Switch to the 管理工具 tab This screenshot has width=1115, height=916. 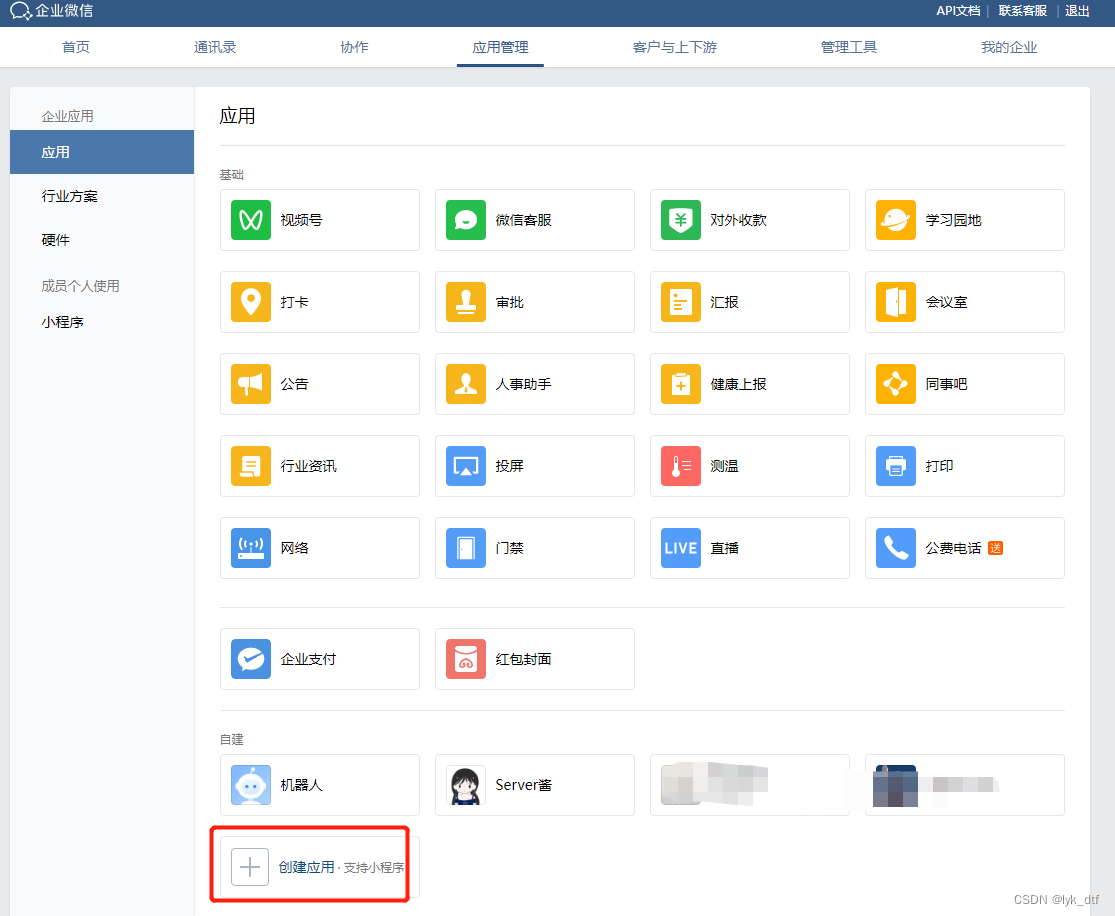[x=849, y=48]
